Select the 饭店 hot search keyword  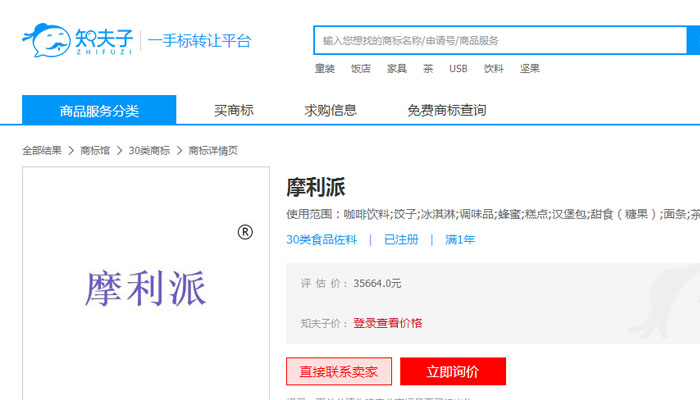point(361,69)
